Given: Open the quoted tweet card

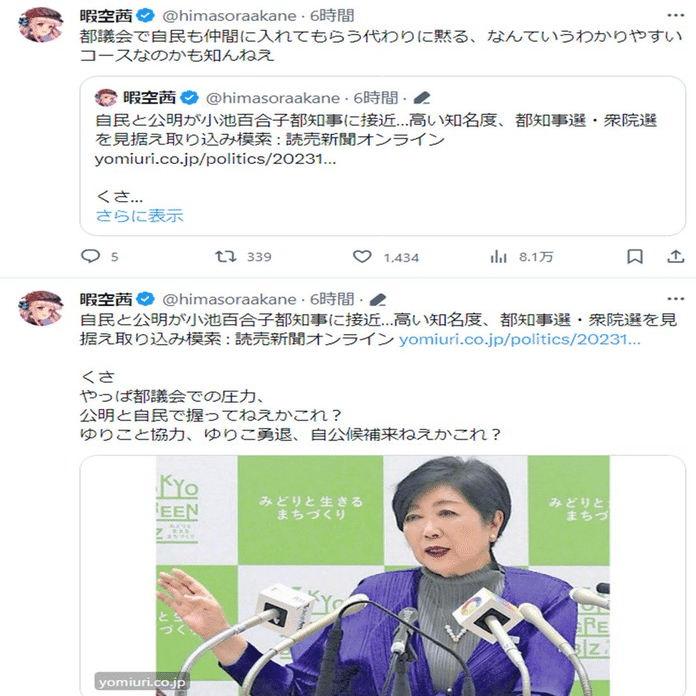Looking at the screenshot, I should coord(383,156).
